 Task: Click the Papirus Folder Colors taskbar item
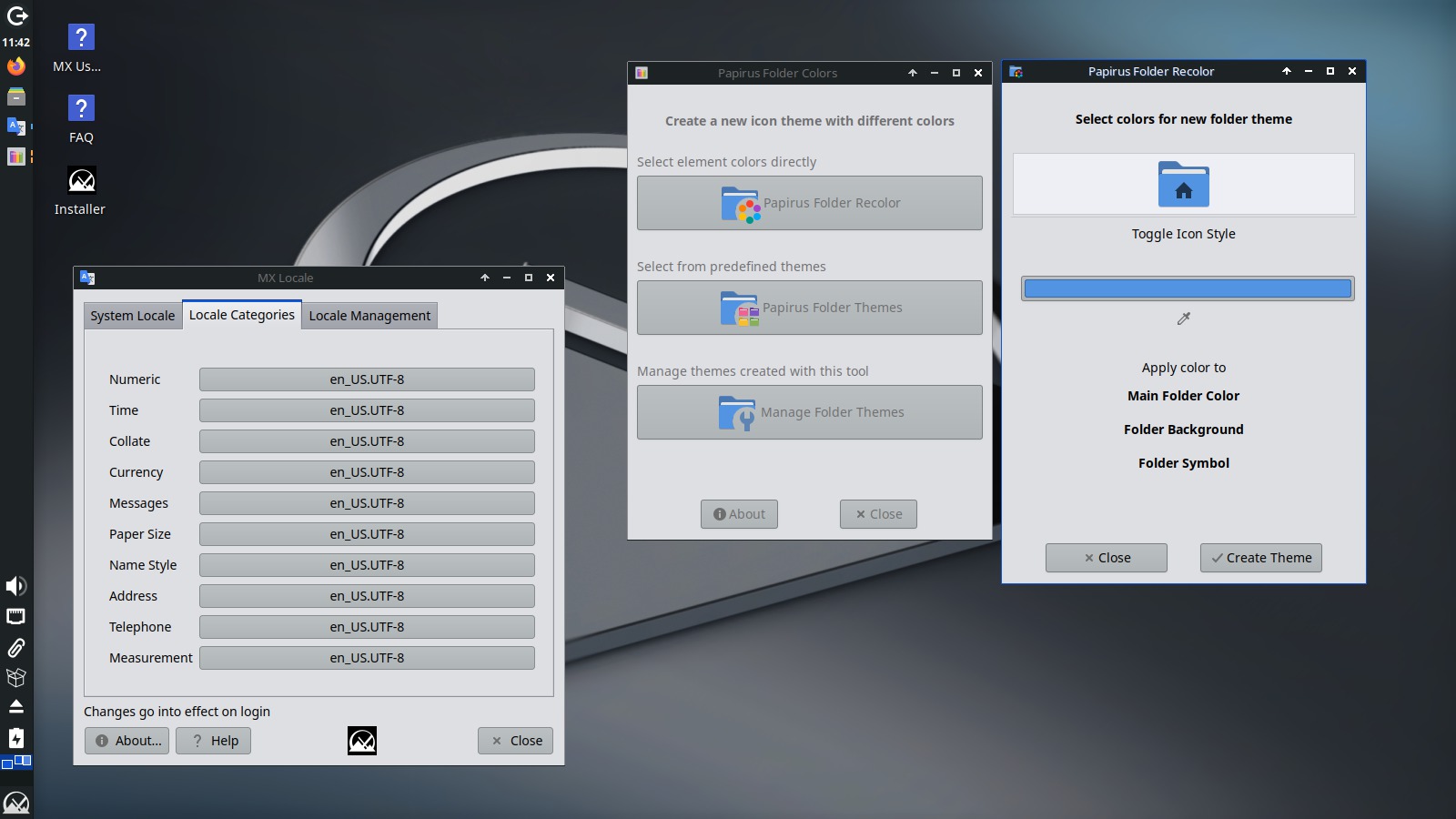pyautogui.click(x=16, y=157)
